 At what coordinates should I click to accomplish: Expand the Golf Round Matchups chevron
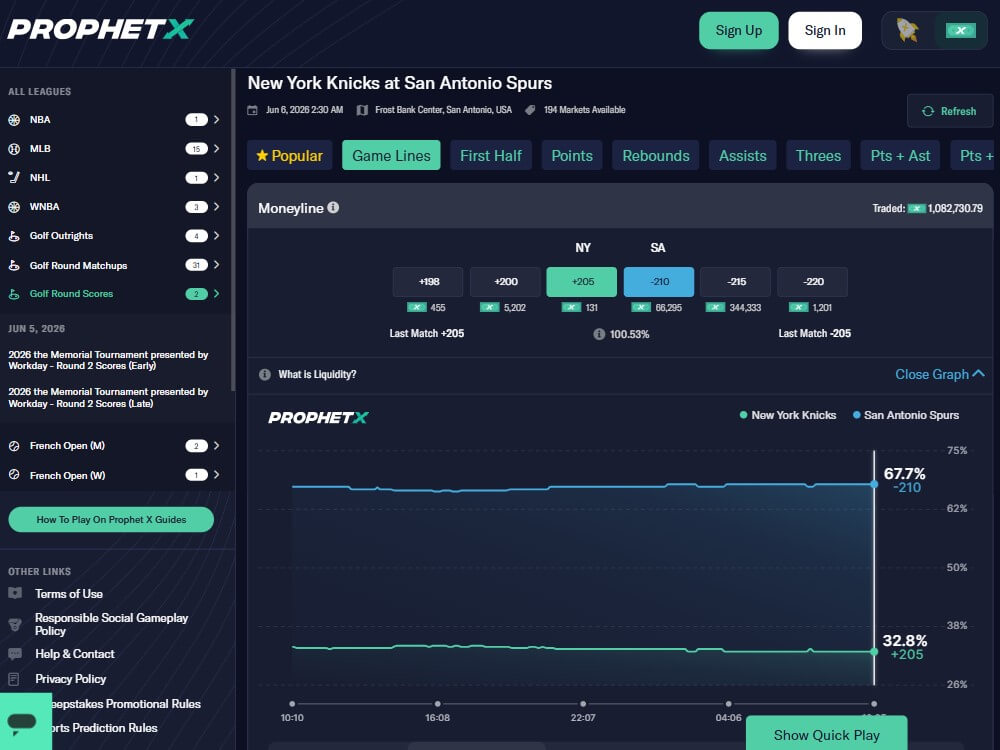tap(217, 265)
